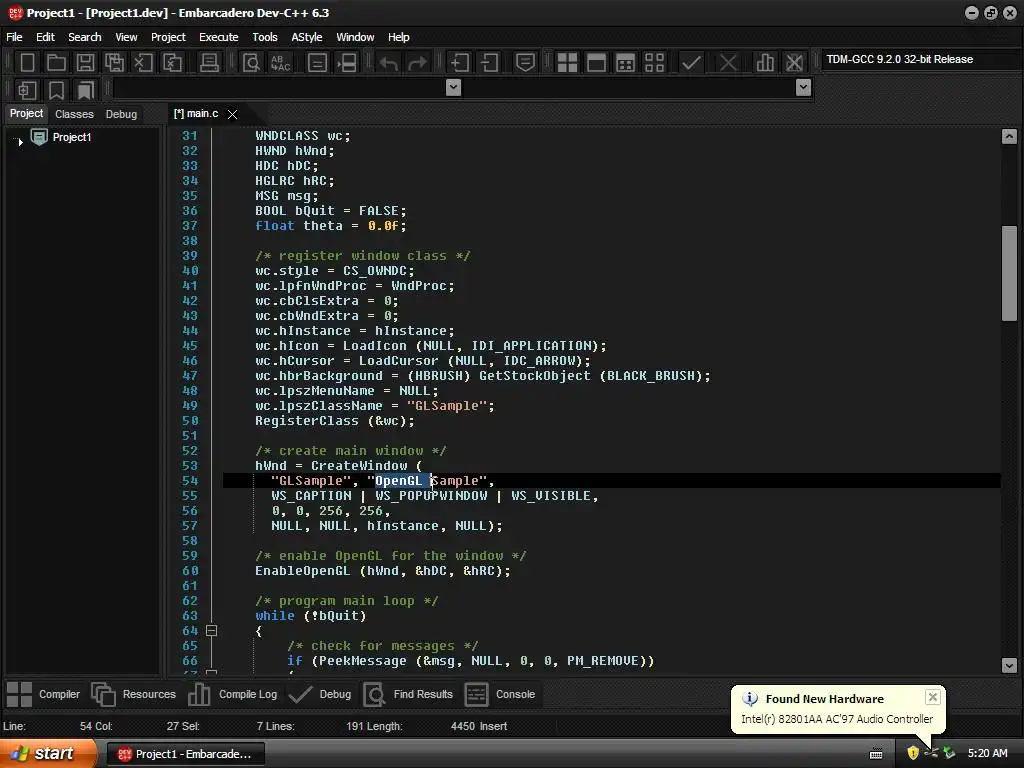Click the Delete profiling information icon
1024x768 pixels.
tap(794, 63)
